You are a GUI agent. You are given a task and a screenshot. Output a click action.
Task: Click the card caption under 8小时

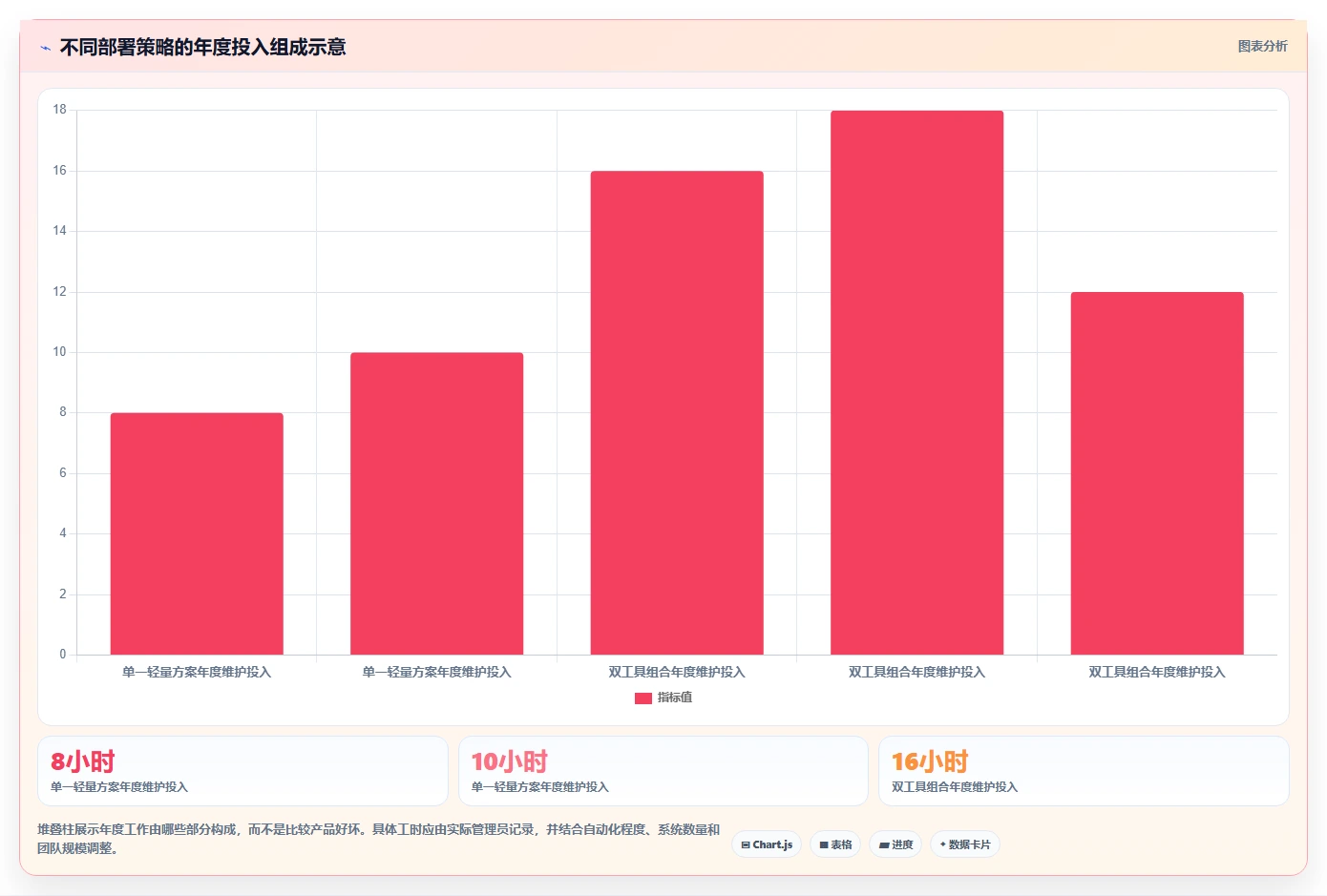tap(119, 787)
